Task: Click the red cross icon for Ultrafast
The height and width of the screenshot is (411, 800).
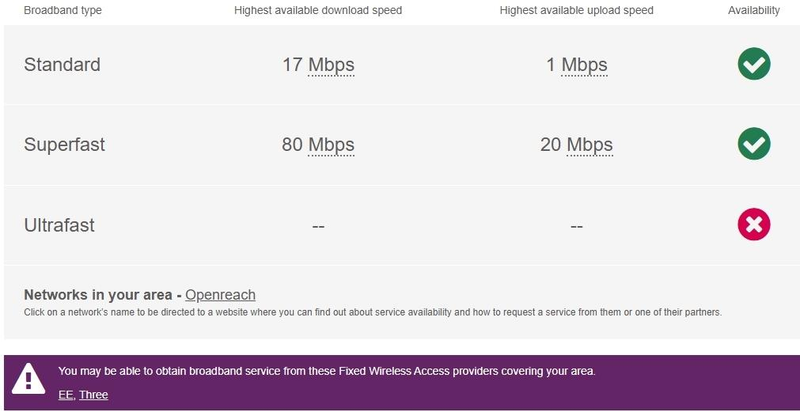Action: click(x=754, y=225)
